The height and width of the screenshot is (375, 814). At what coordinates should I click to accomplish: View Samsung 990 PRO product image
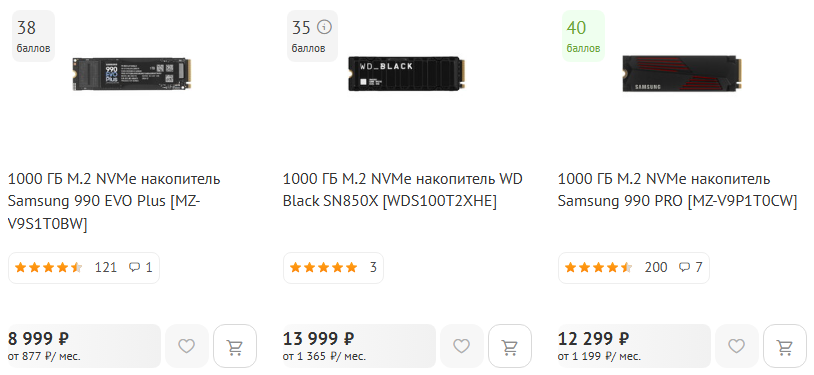pos(681,74)
